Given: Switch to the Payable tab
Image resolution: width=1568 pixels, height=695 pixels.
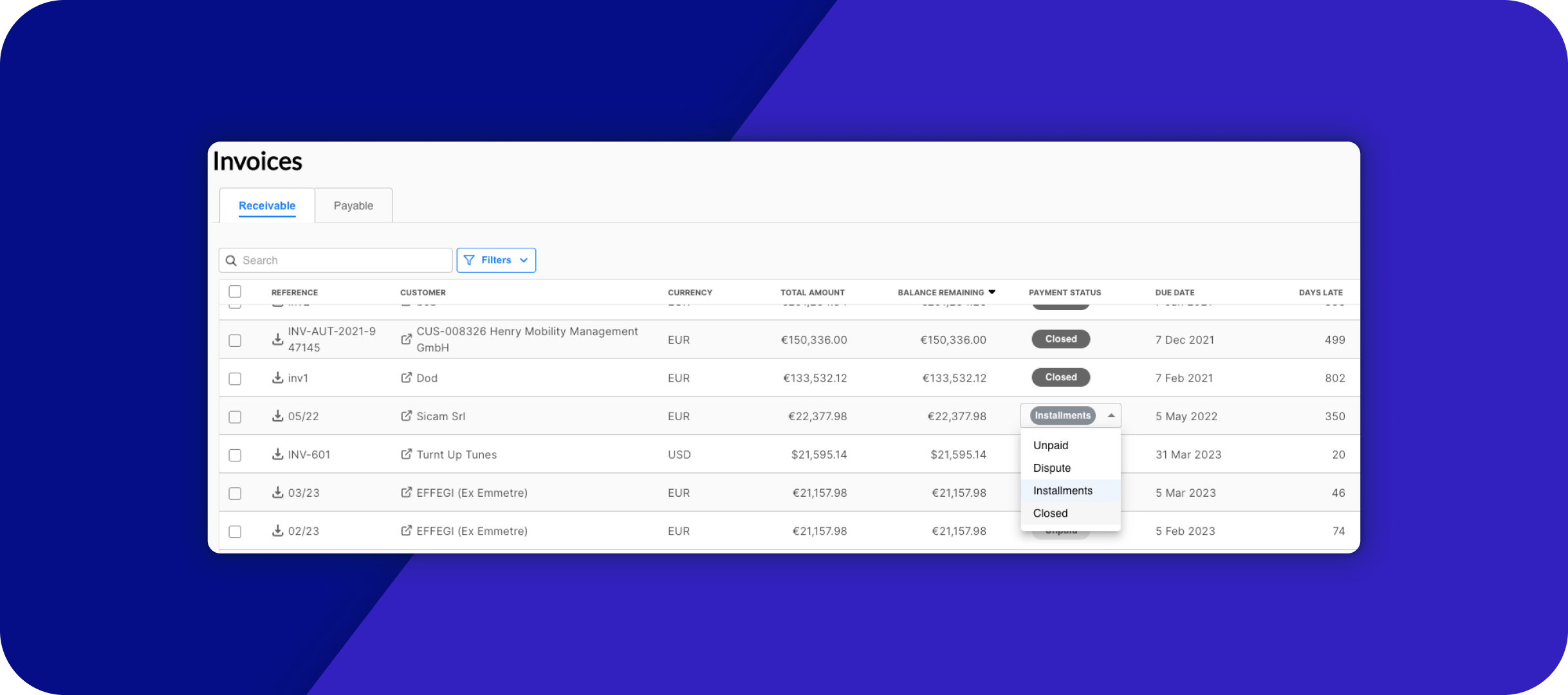Looking at the screenshot, I should pos(353,206).
